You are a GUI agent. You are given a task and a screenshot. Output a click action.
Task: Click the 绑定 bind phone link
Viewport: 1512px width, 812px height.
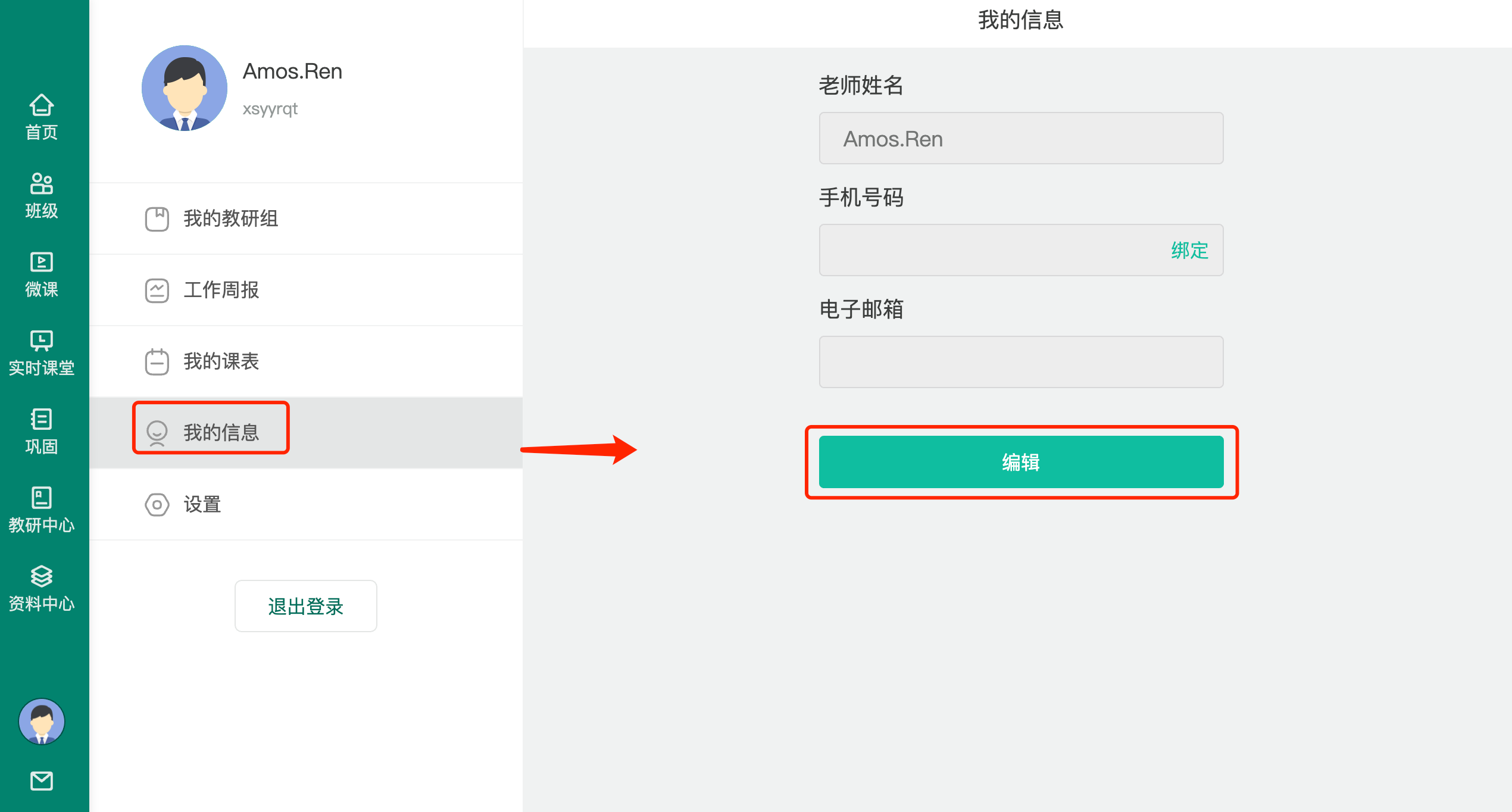pyautogui.click(x=1189, y=250)
